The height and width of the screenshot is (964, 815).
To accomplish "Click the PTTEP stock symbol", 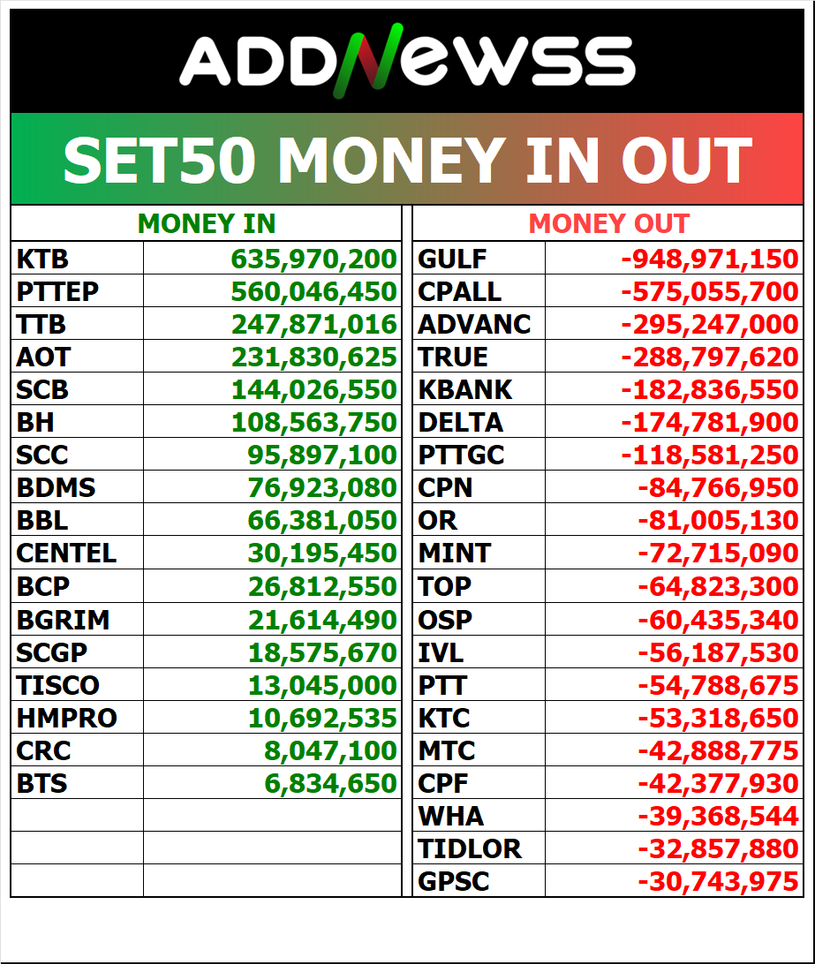I will click(x=59, y=292).
